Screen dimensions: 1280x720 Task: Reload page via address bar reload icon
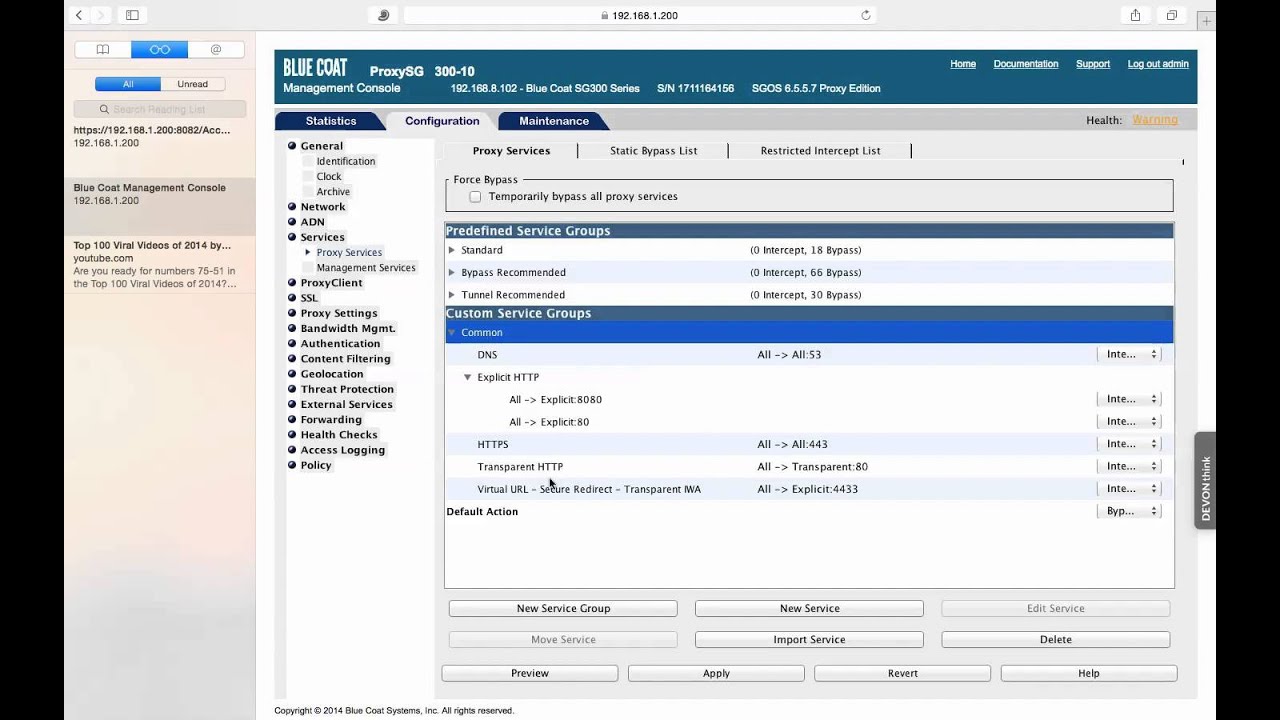click(x=866, y=15)
